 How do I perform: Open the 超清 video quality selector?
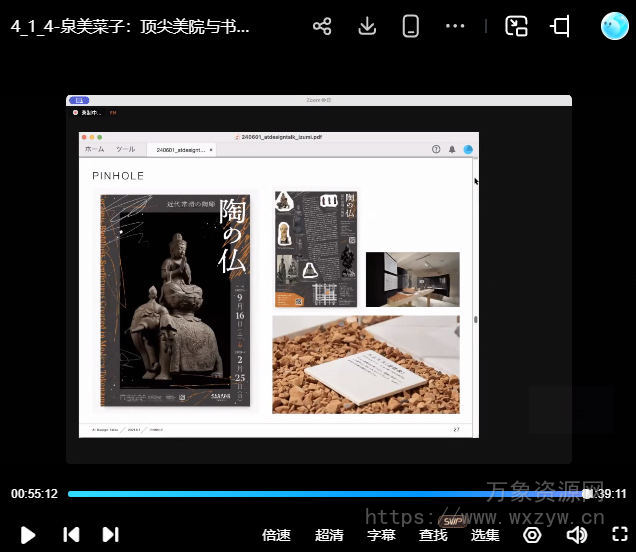329,535
